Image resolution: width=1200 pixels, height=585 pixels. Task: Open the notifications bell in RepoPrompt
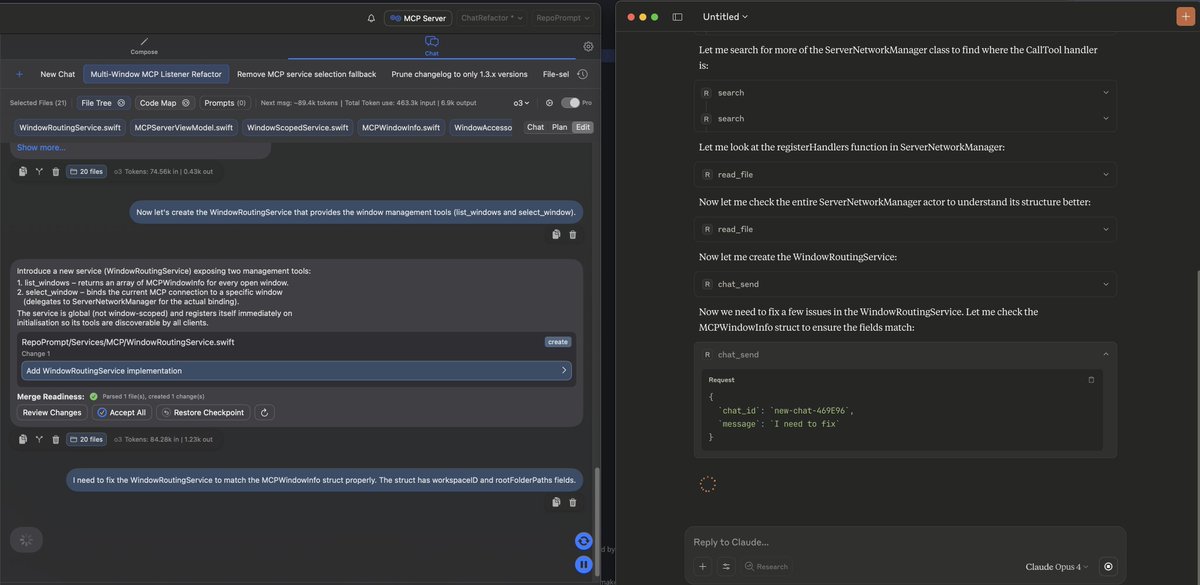371,18
